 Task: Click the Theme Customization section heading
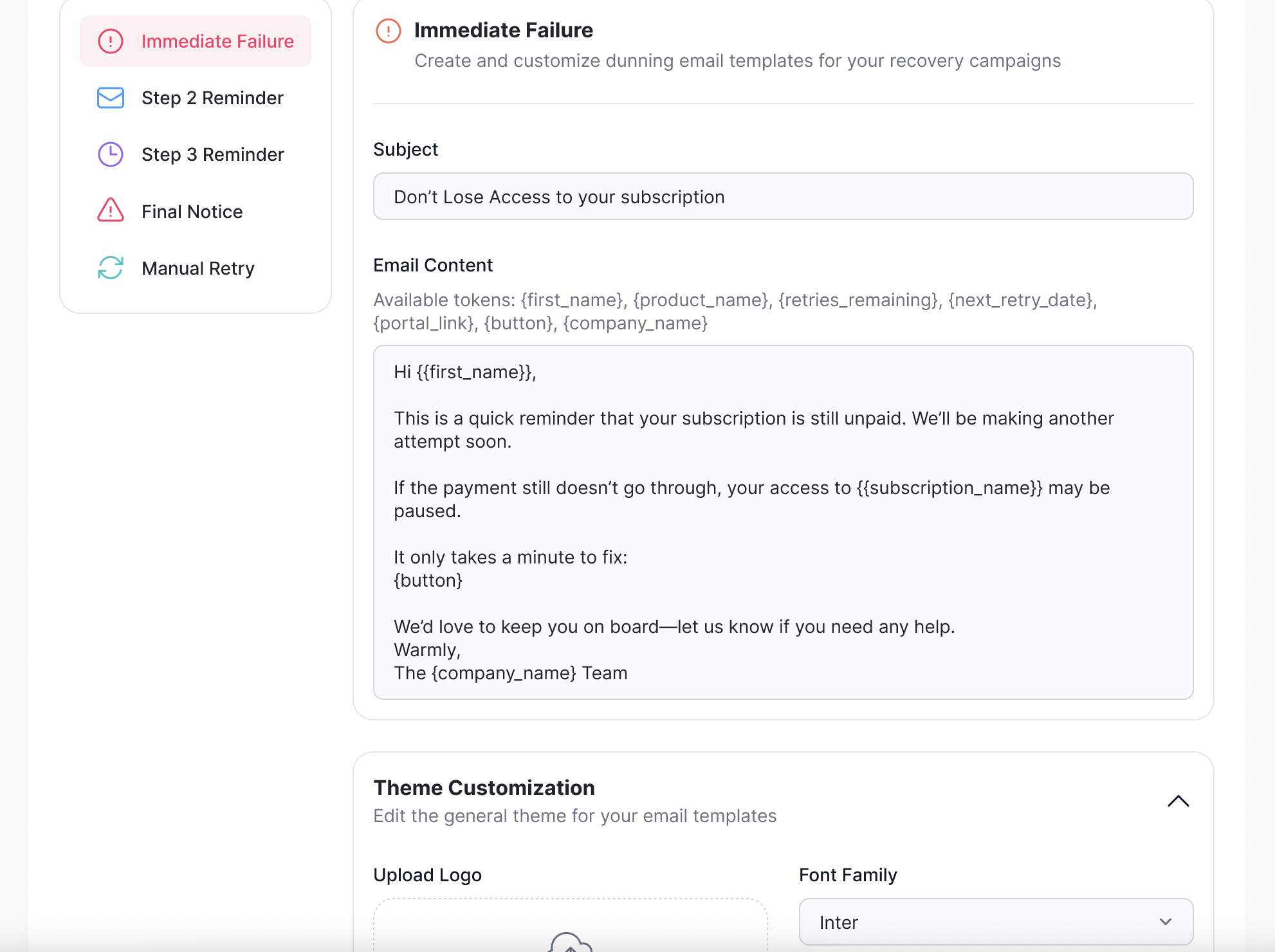click(484, 788)
